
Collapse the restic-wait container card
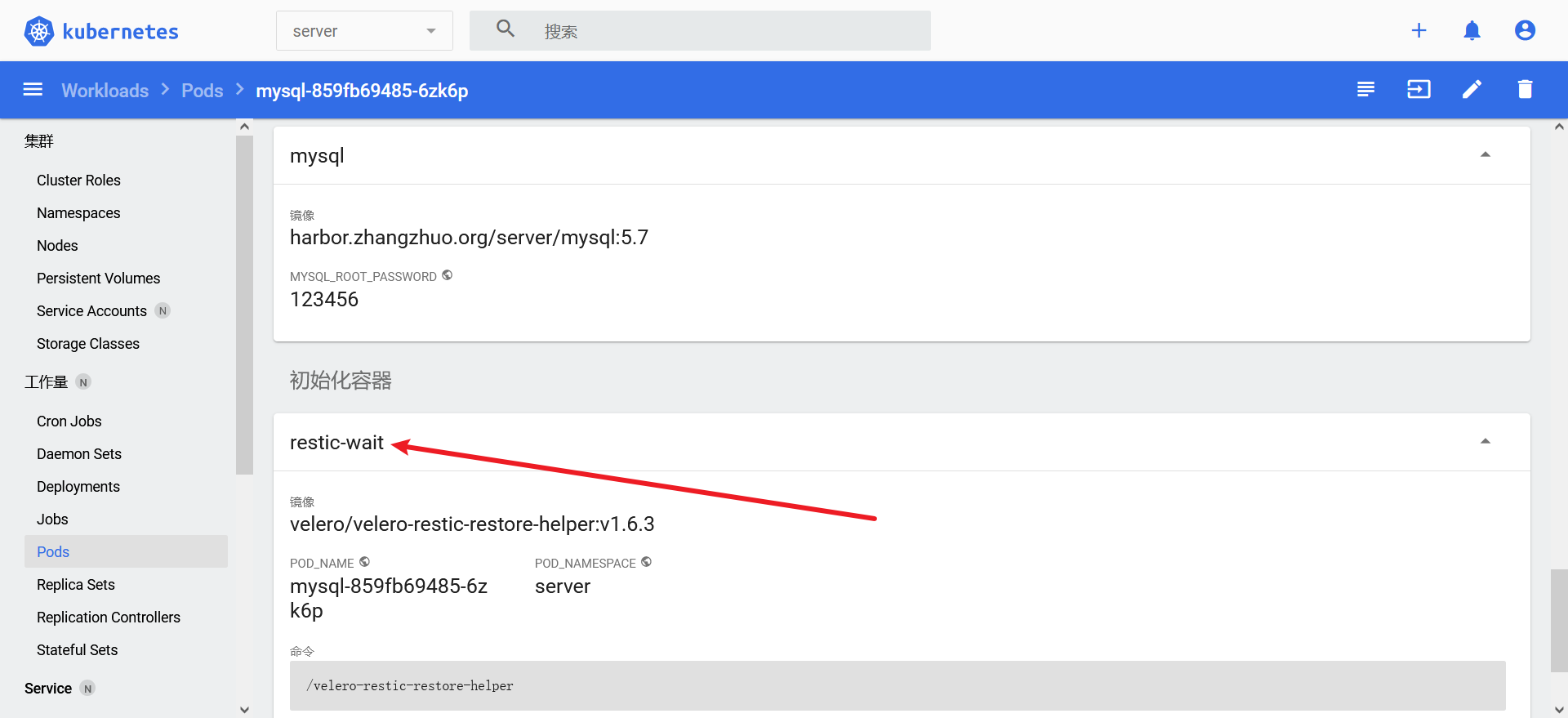pos(1486,441)
